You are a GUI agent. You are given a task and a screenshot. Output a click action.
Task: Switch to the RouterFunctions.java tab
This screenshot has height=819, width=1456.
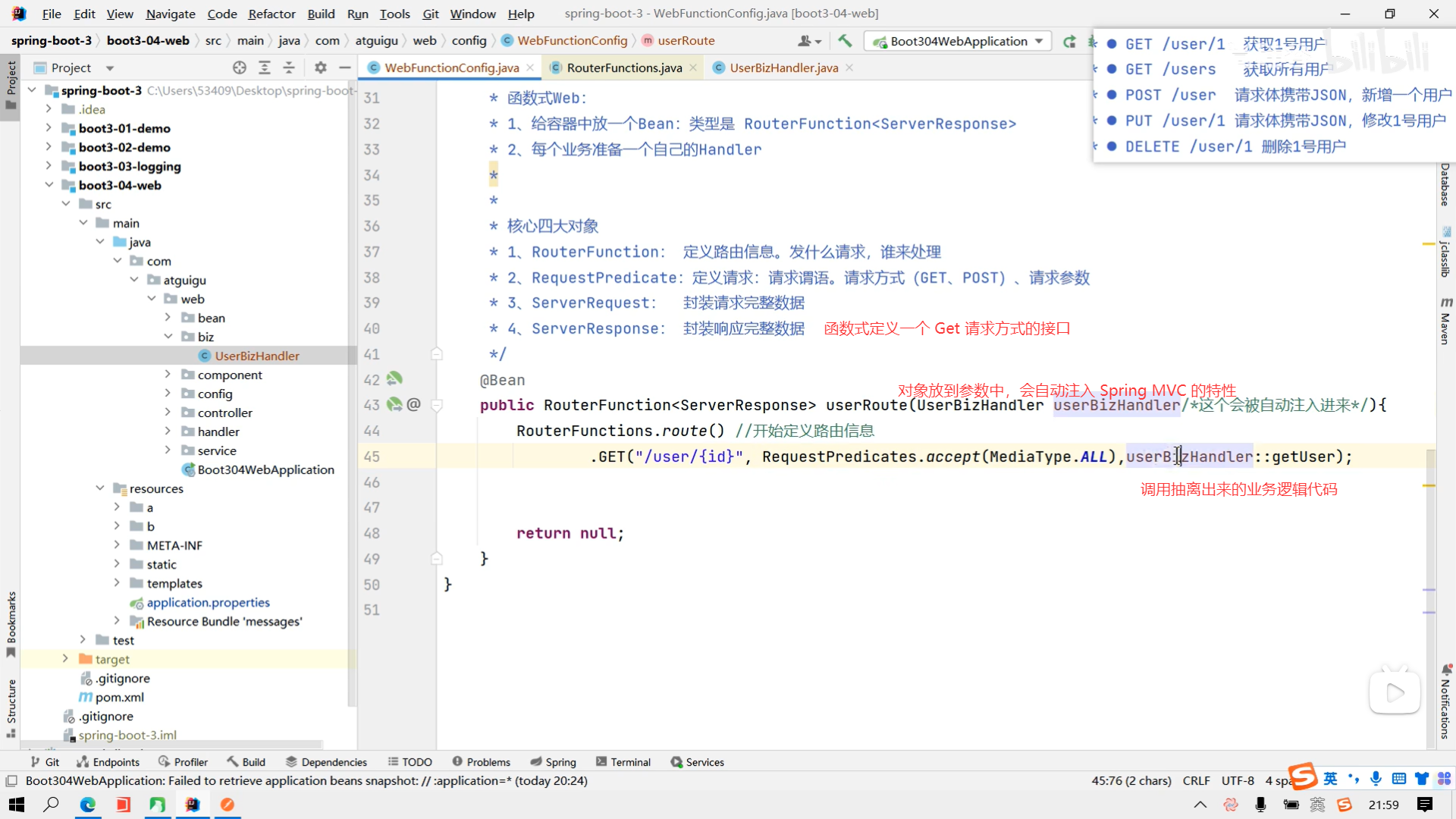(x=623, y=67)
